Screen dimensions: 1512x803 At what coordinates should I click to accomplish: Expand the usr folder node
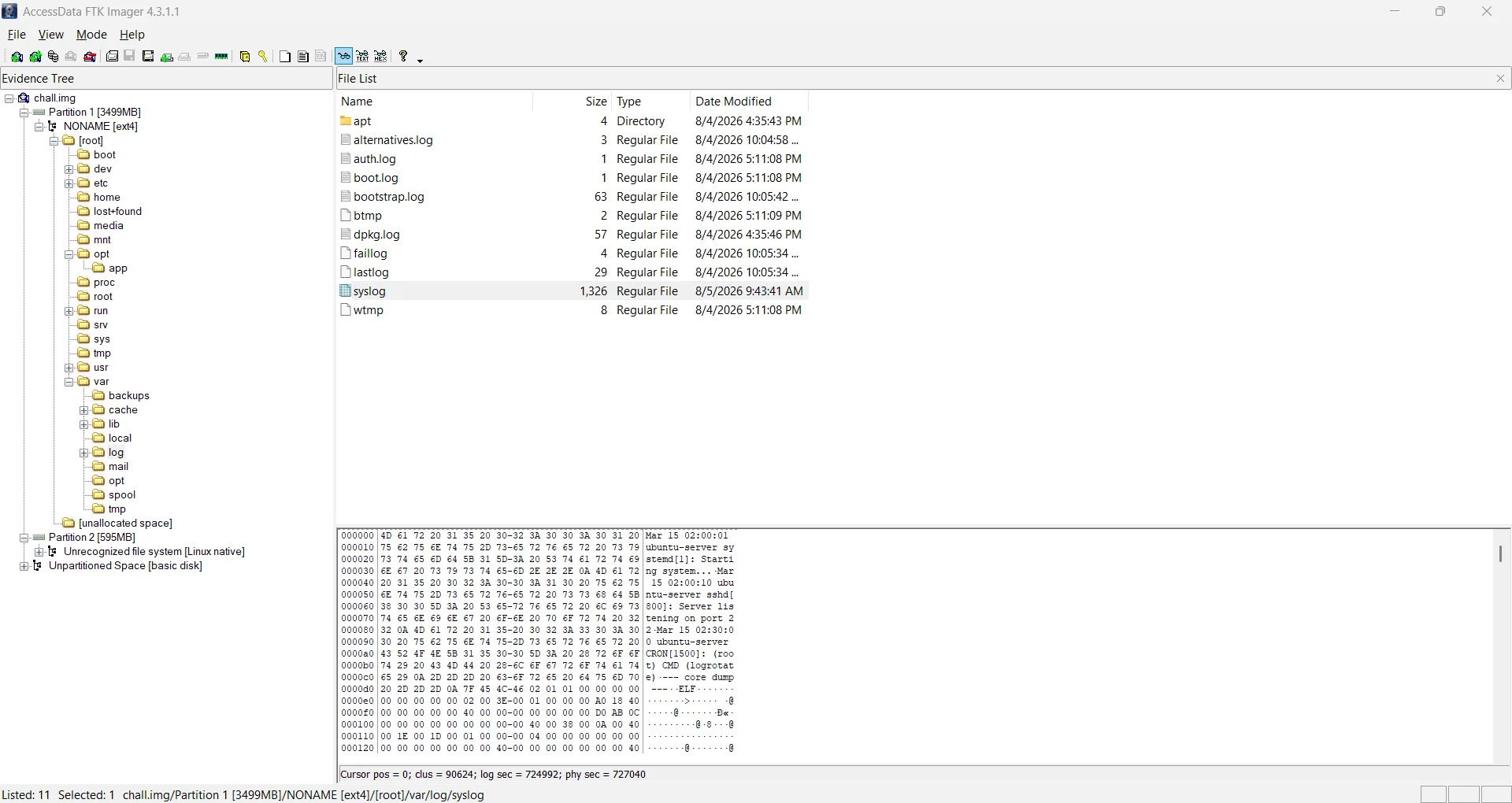click(69, 368)
